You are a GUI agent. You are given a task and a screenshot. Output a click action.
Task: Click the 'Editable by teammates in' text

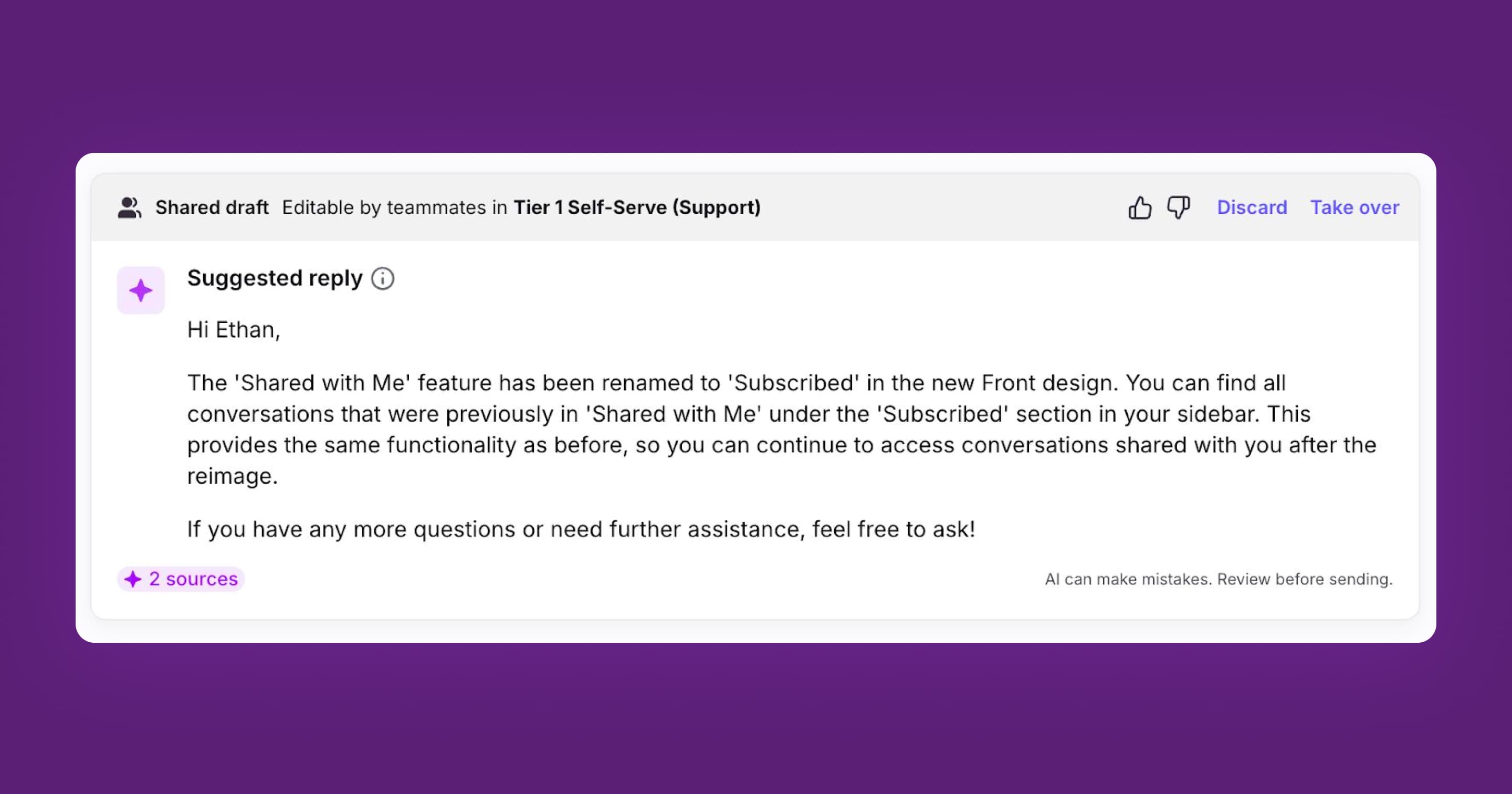tap(394, 208)
